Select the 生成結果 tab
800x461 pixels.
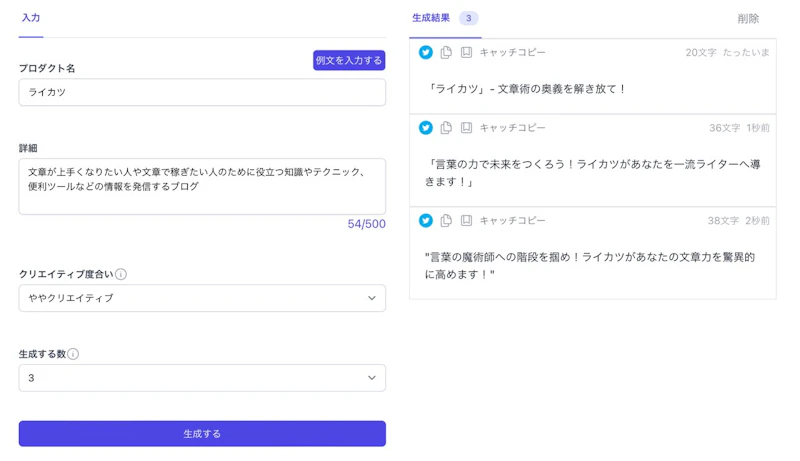pyautogui.click(x=432, y=18)
